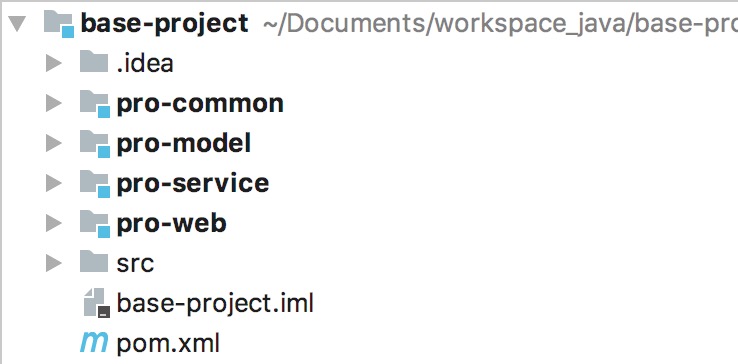Select the pom.xml file name

[168, 344]
